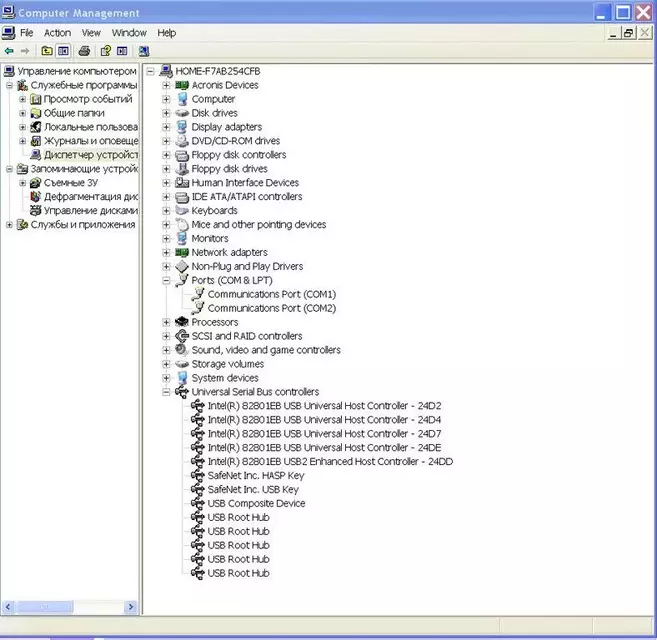This screenshot has width=657, height=640.
Task: Collapse the Служебные программы node
Action: click(9, 86)
